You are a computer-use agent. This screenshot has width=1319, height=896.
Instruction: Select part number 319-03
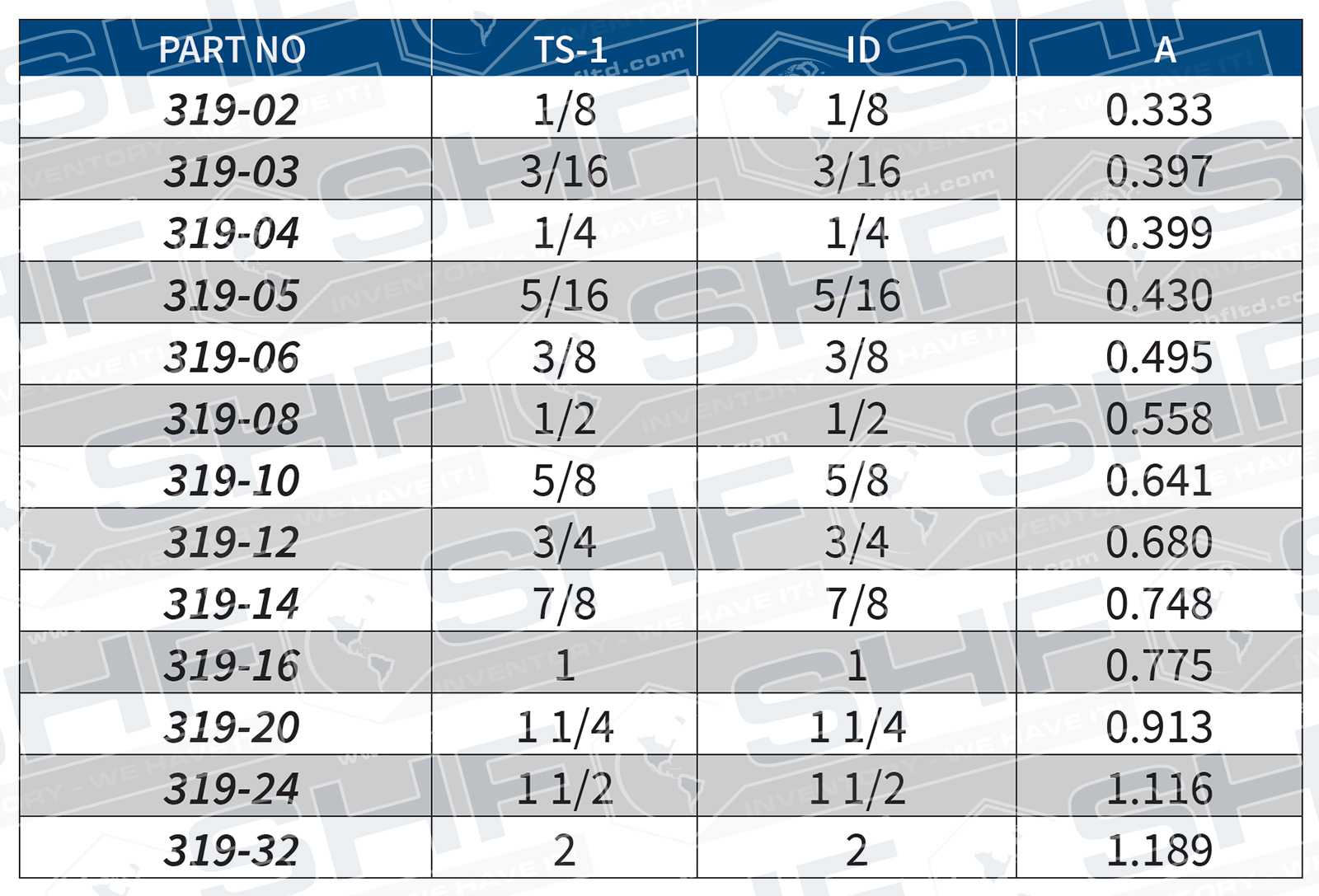pos(232,171)
